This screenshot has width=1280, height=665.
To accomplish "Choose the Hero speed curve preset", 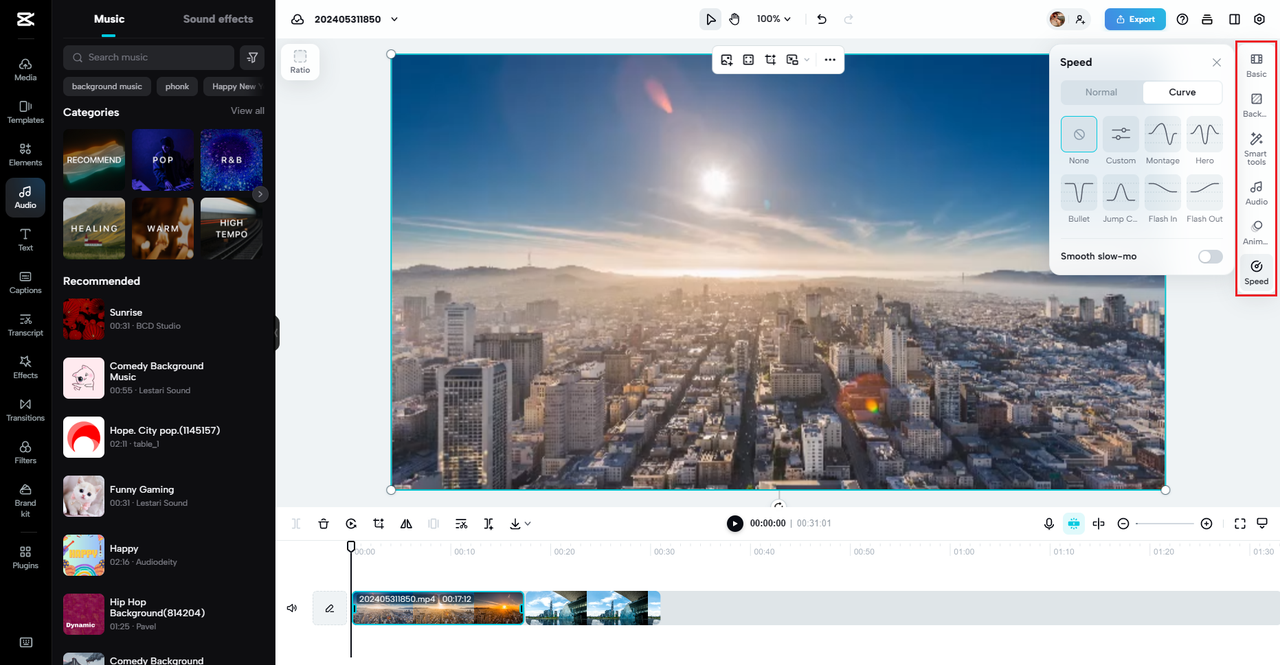I will [1204, 134].
